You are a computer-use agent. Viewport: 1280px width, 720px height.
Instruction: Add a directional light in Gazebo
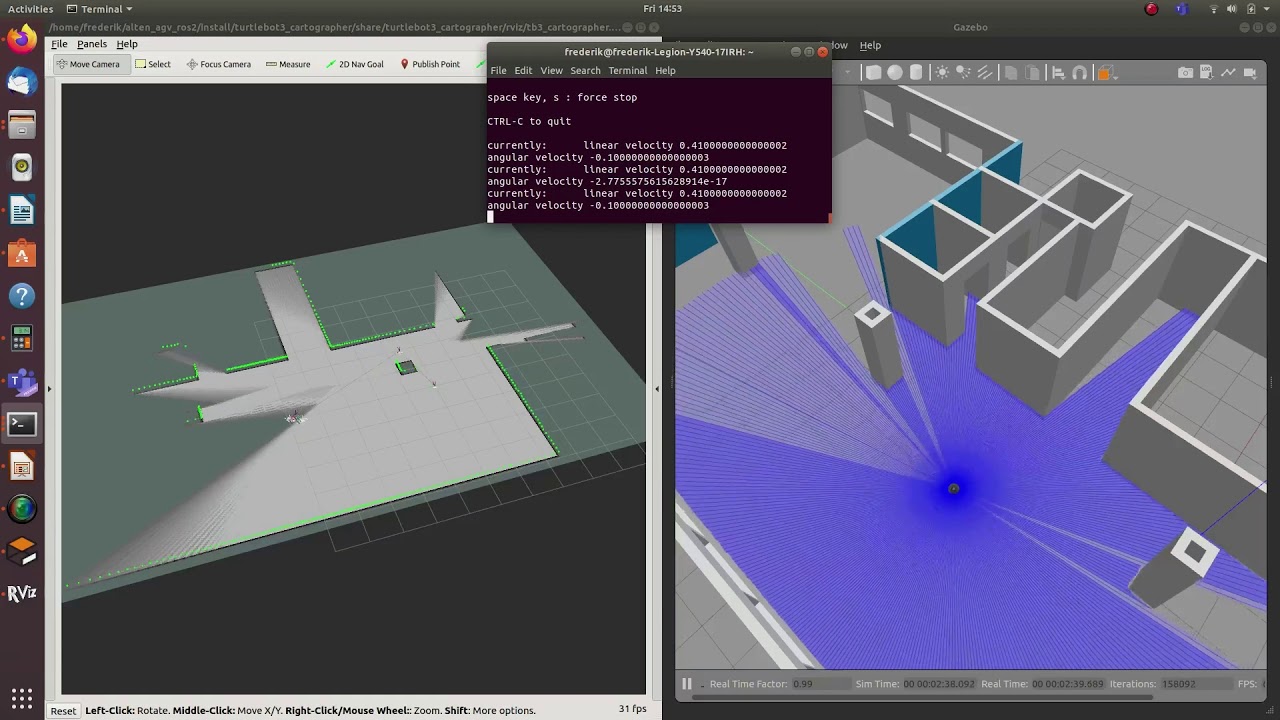click(986, 72)
